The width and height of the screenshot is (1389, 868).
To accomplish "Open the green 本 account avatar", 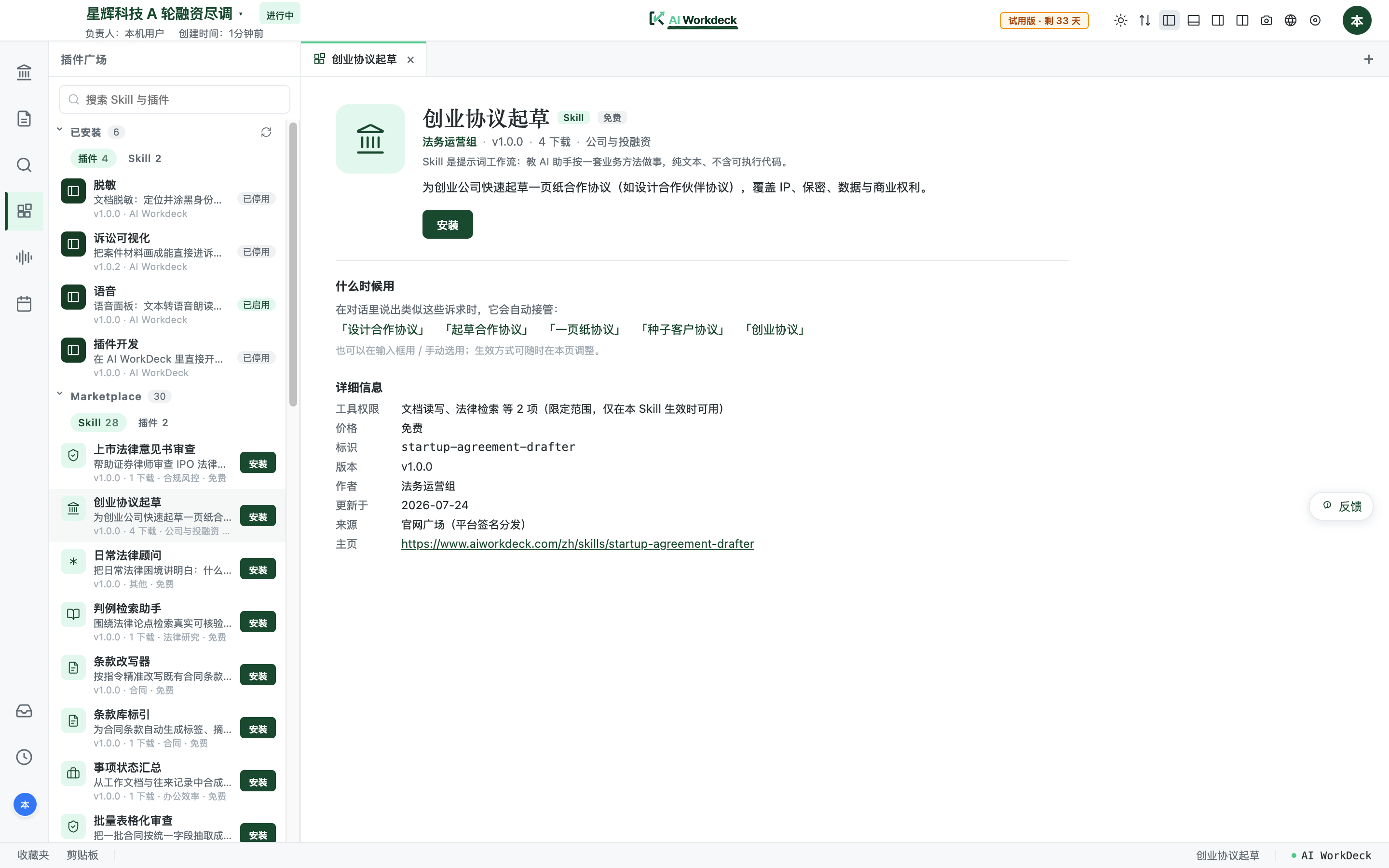I will click(1357, 21).
